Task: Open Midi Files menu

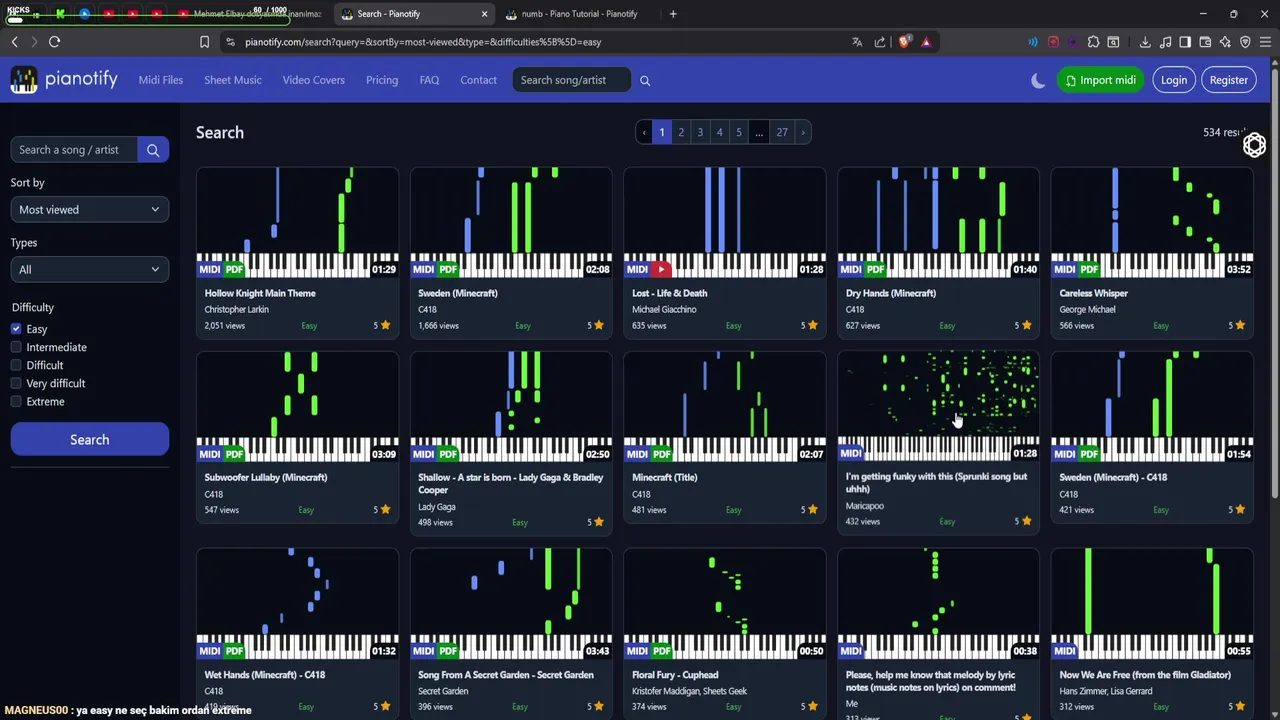Action: pos(160,80)
